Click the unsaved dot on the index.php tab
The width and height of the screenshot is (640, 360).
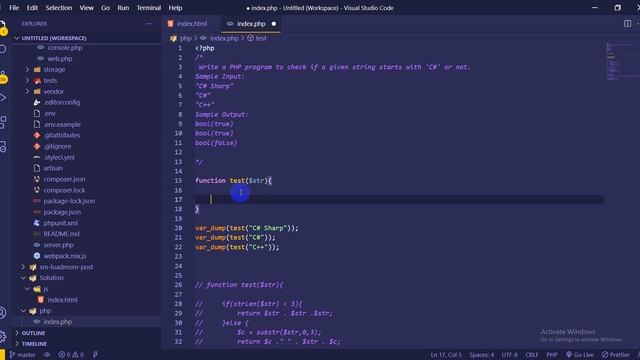(x=274, y=24)
